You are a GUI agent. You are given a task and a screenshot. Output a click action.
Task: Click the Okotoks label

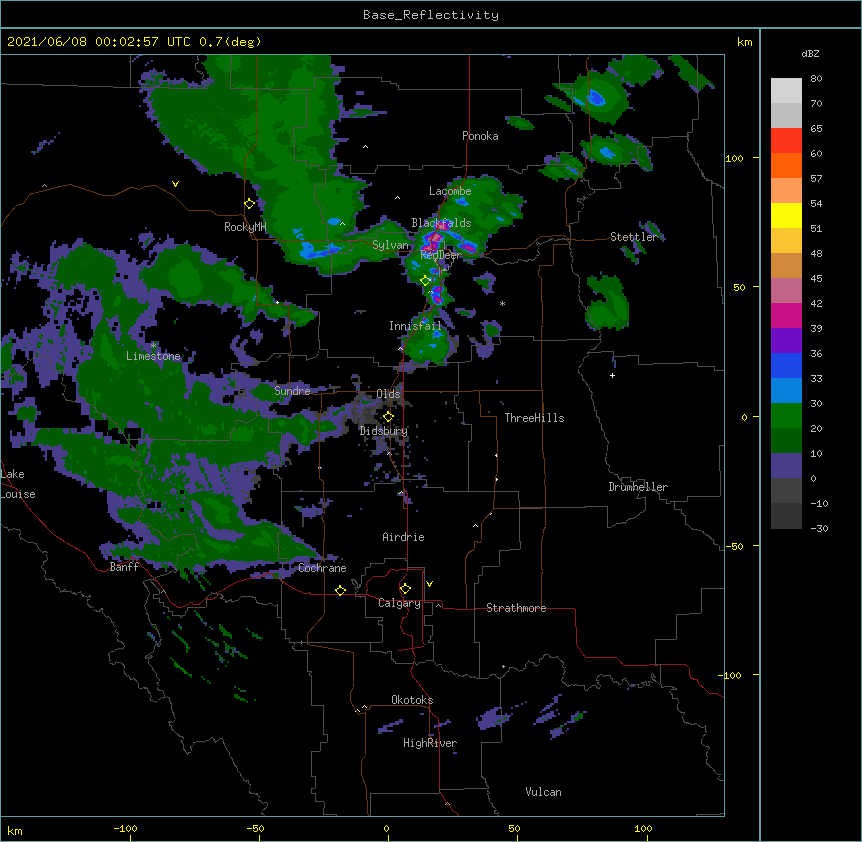[x=412, y=700]
